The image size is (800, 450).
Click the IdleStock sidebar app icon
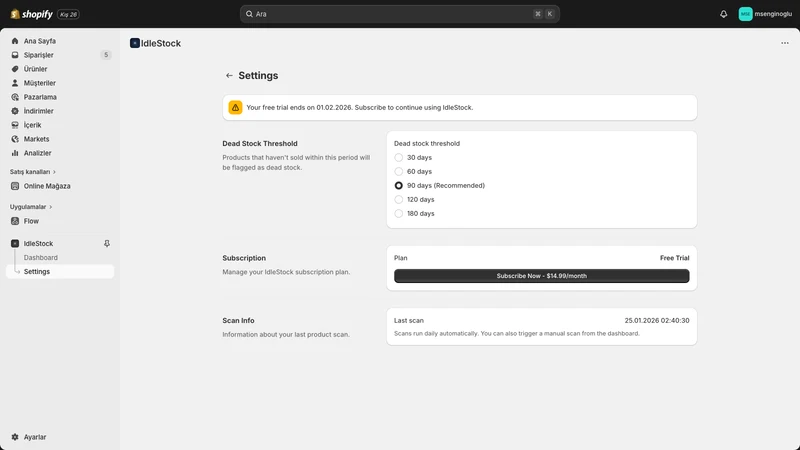pyautogui.click(x=15, y=244)
